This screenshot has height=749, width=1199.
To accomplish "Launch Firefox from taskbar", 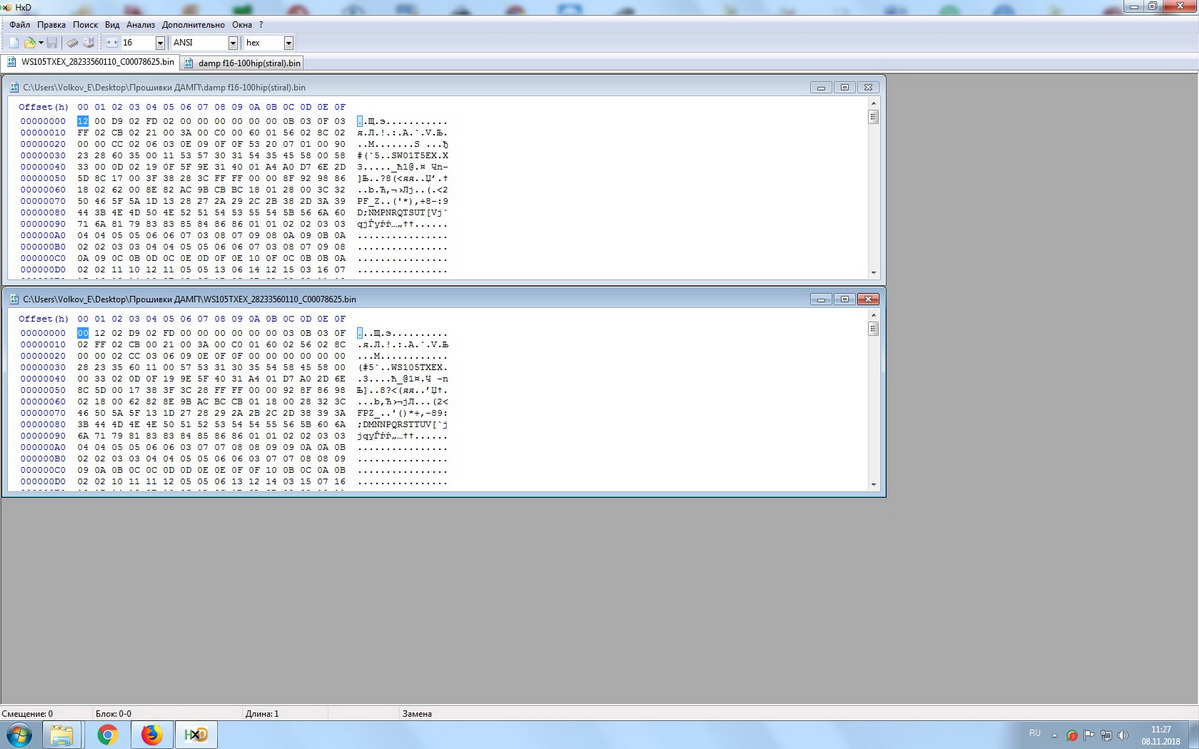I will pyautogui.click(x=151, y=735).
